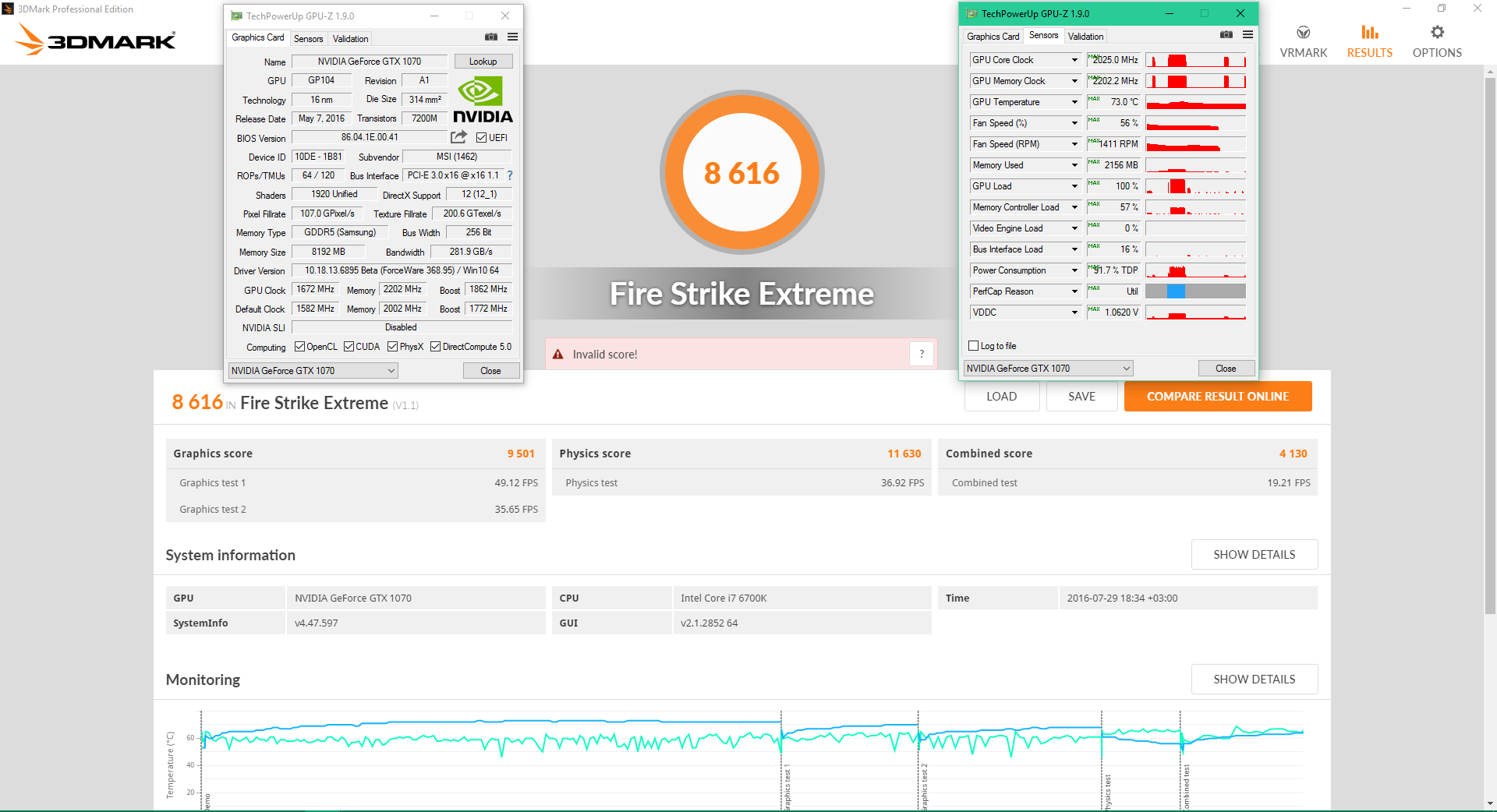
Task: Click Close in left GPU-Z window
Action: point(490,371)
